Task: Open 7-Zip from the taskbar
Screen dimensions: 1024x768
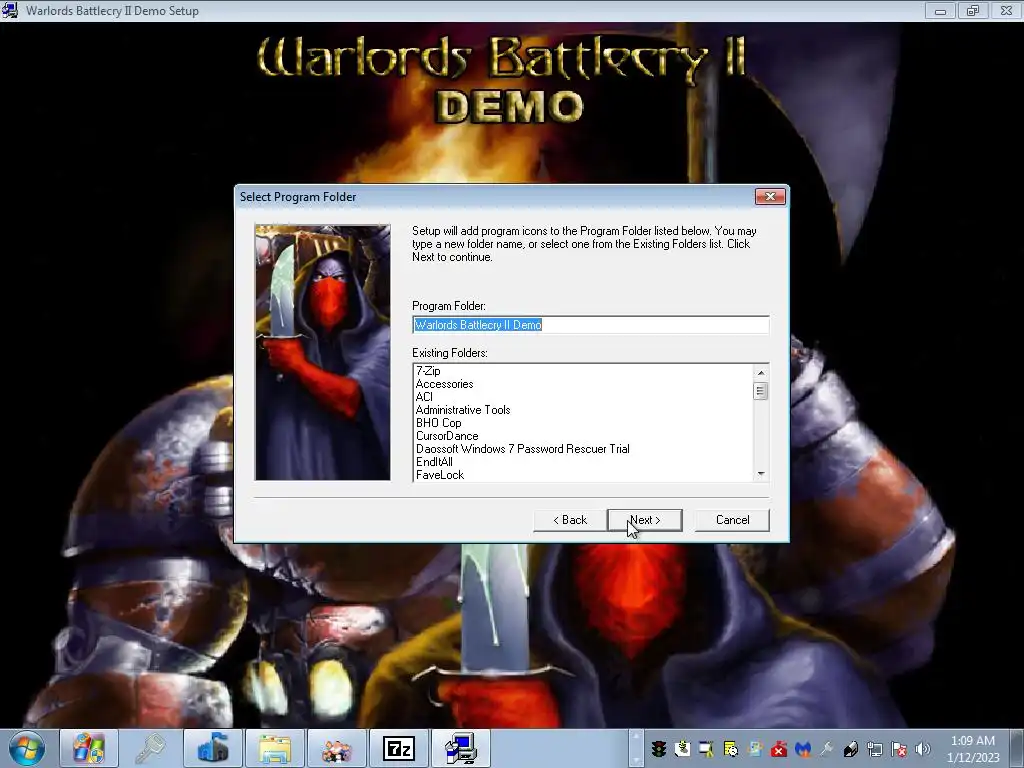Action: 399,748
